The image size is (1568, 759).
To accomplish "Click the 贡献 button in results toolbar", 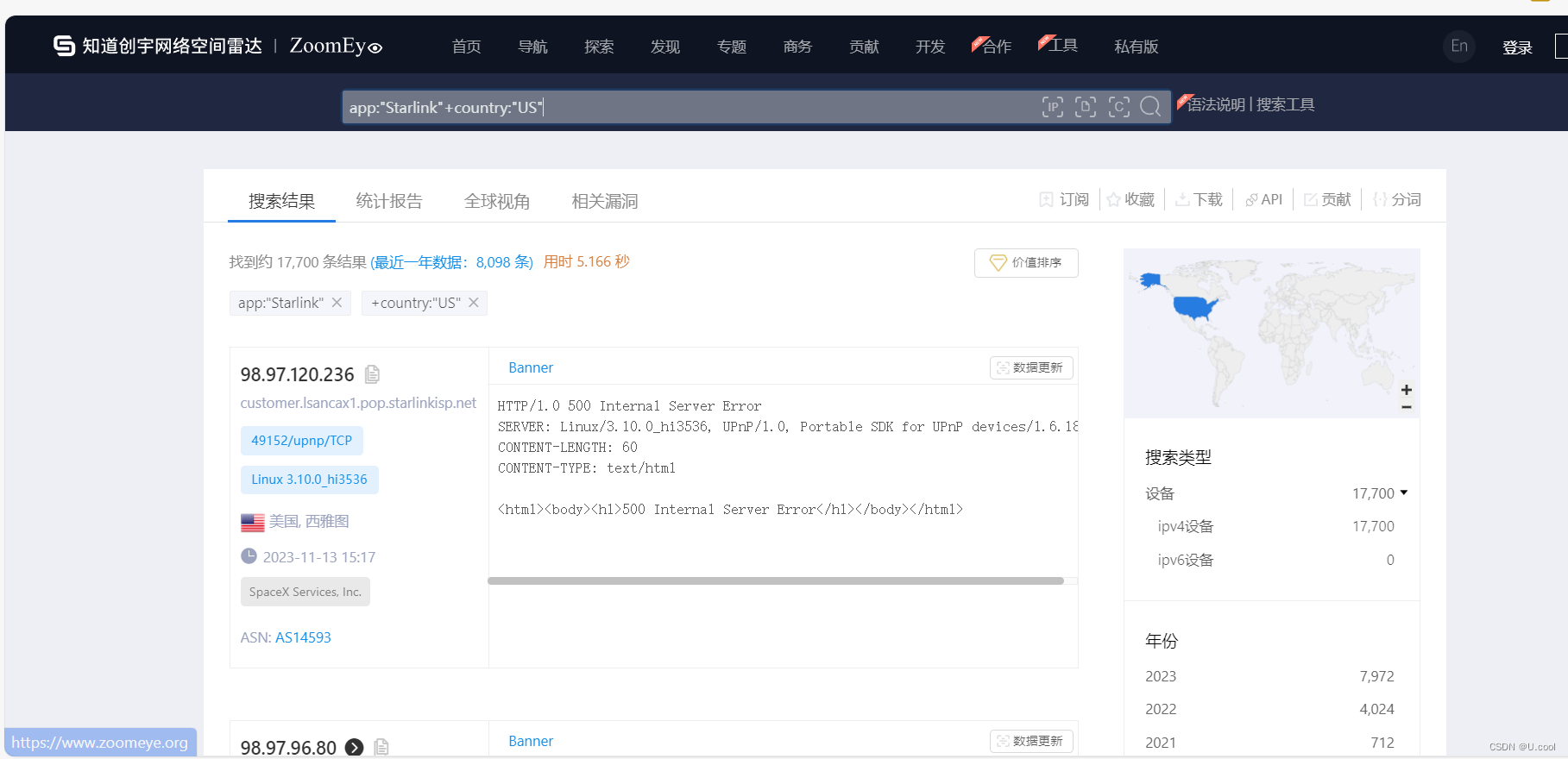I will tap(1327, 199).
